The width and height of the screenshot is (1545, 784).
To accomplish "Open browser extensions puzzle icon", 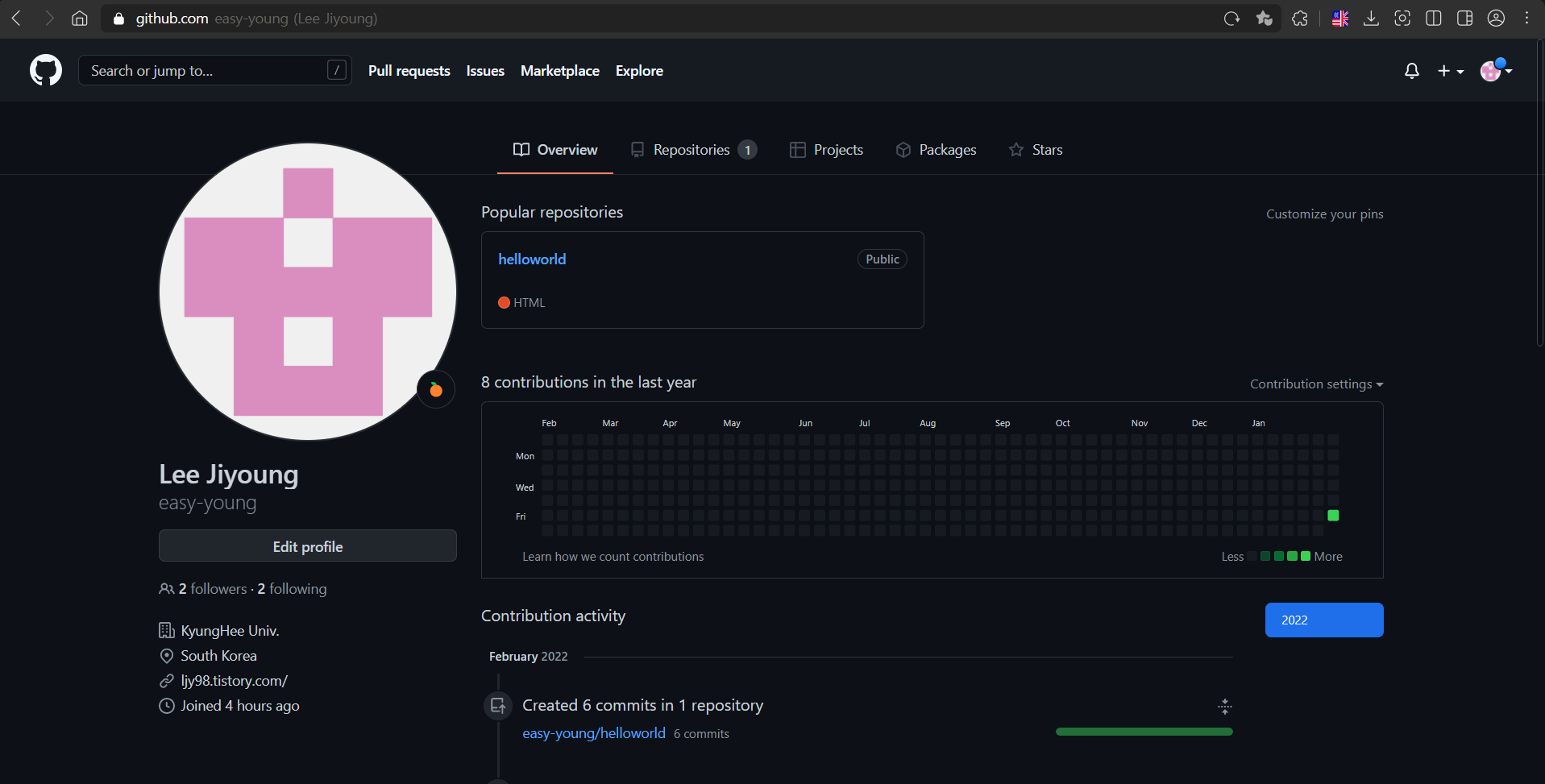I will [1300, 19].
